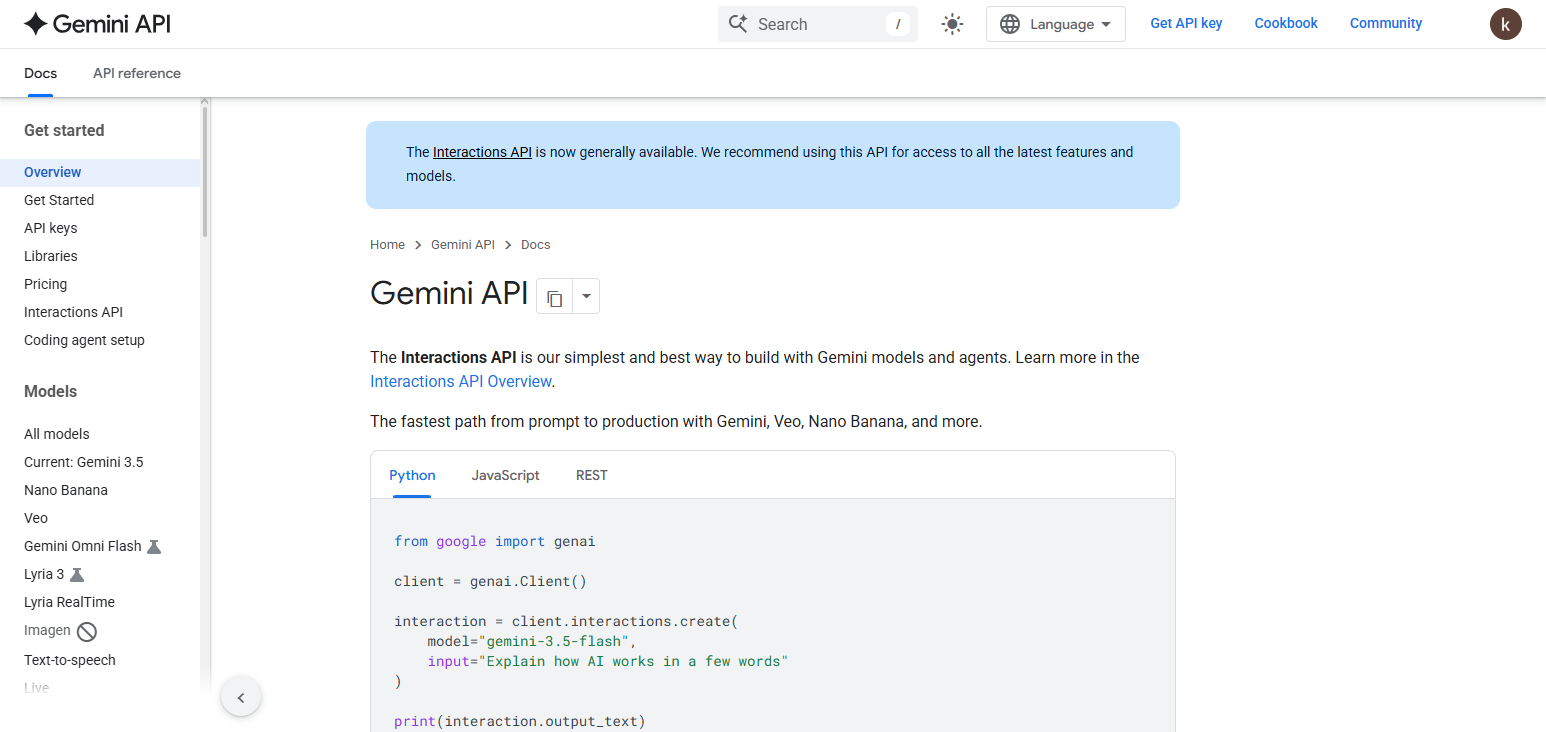Go to the Gemini API breadcrumb
Screen dimensions: 1546x732
463,244
